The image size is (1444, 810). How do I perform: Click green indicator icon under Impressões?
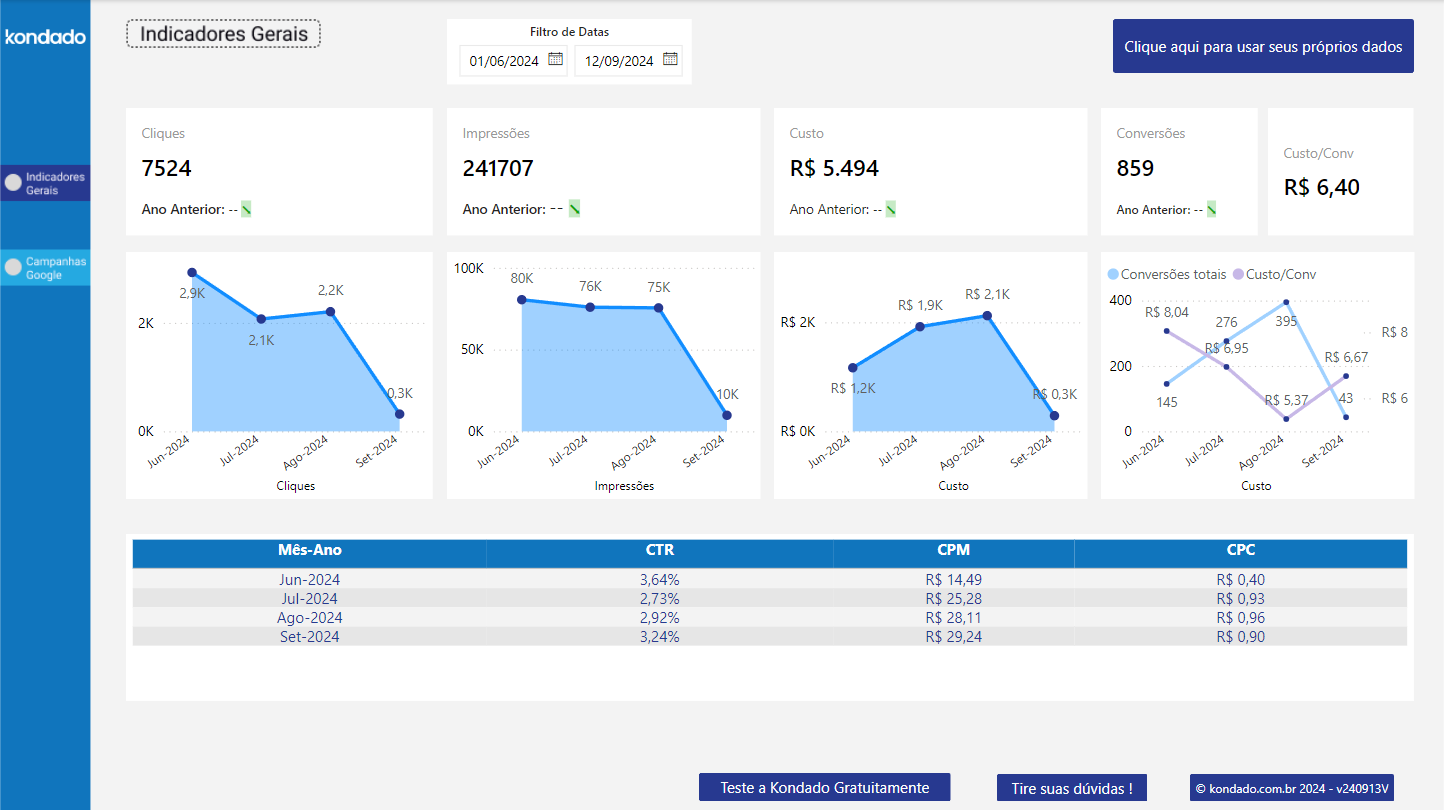pyautogui.click(x=572, y=208)
